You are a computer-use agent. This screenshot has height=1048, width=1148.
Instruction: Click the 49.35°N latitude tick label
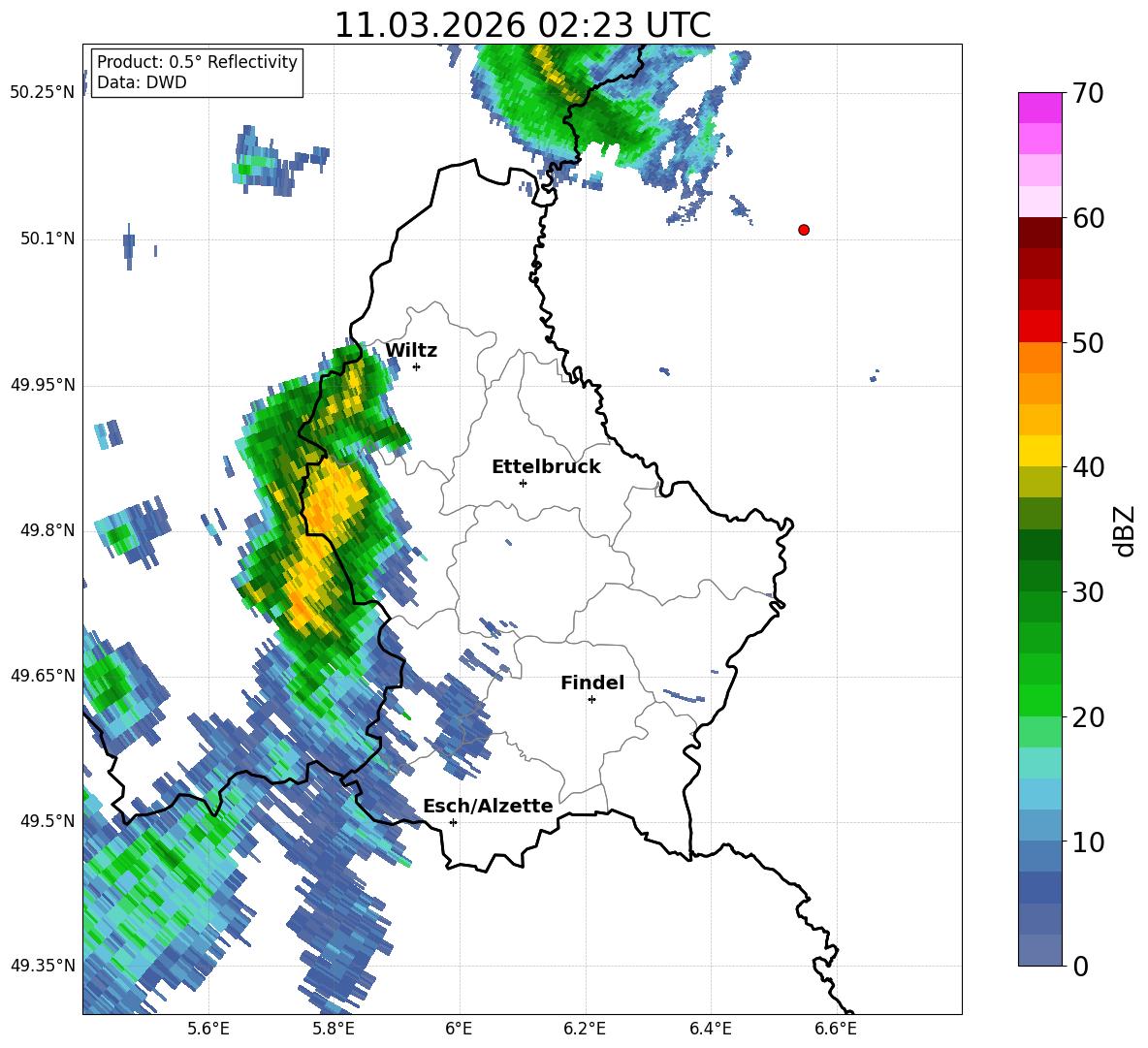coord(43,966)
